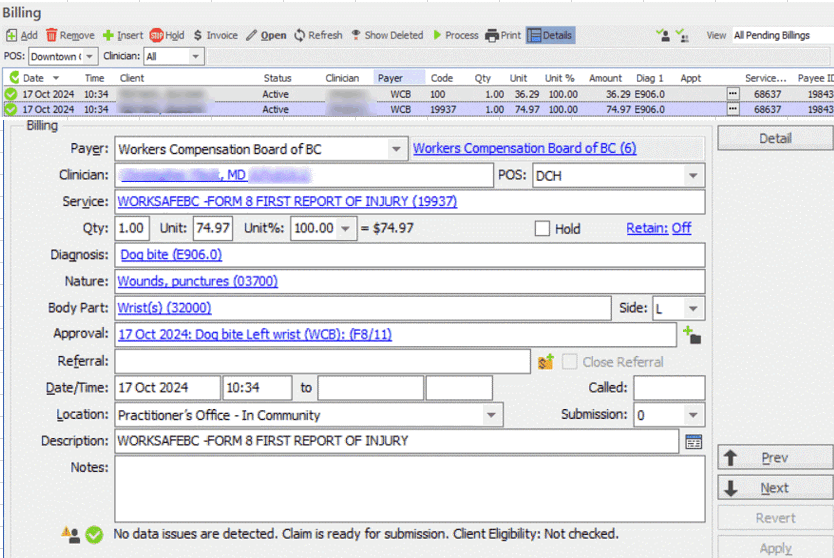Viewport: 834px width, 558px height.
Task: Click the Process play icon
Action: (438, 35)
